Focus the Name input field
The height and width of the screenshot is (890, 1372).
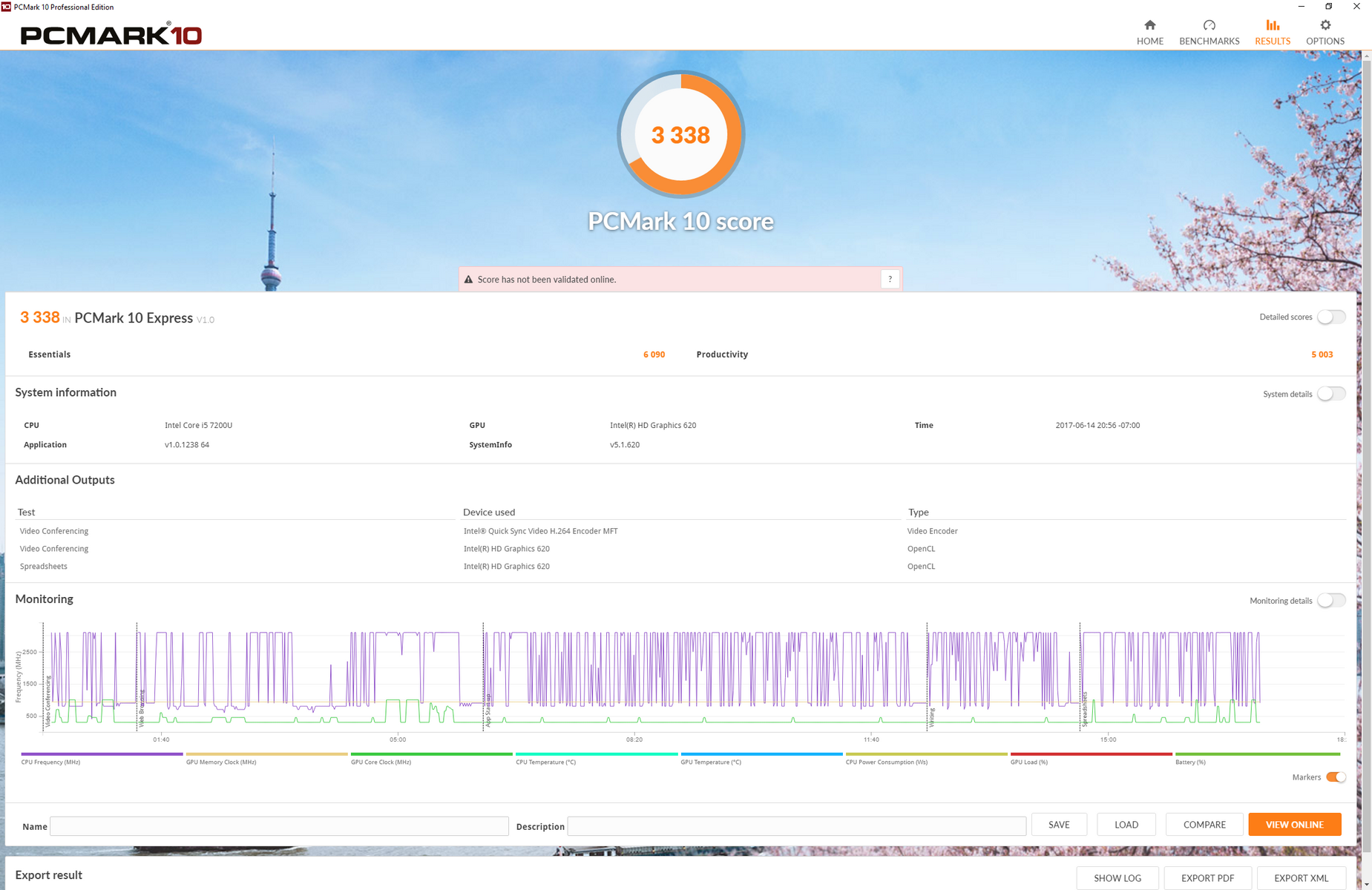pyautogui.click(x=279, y=826)
